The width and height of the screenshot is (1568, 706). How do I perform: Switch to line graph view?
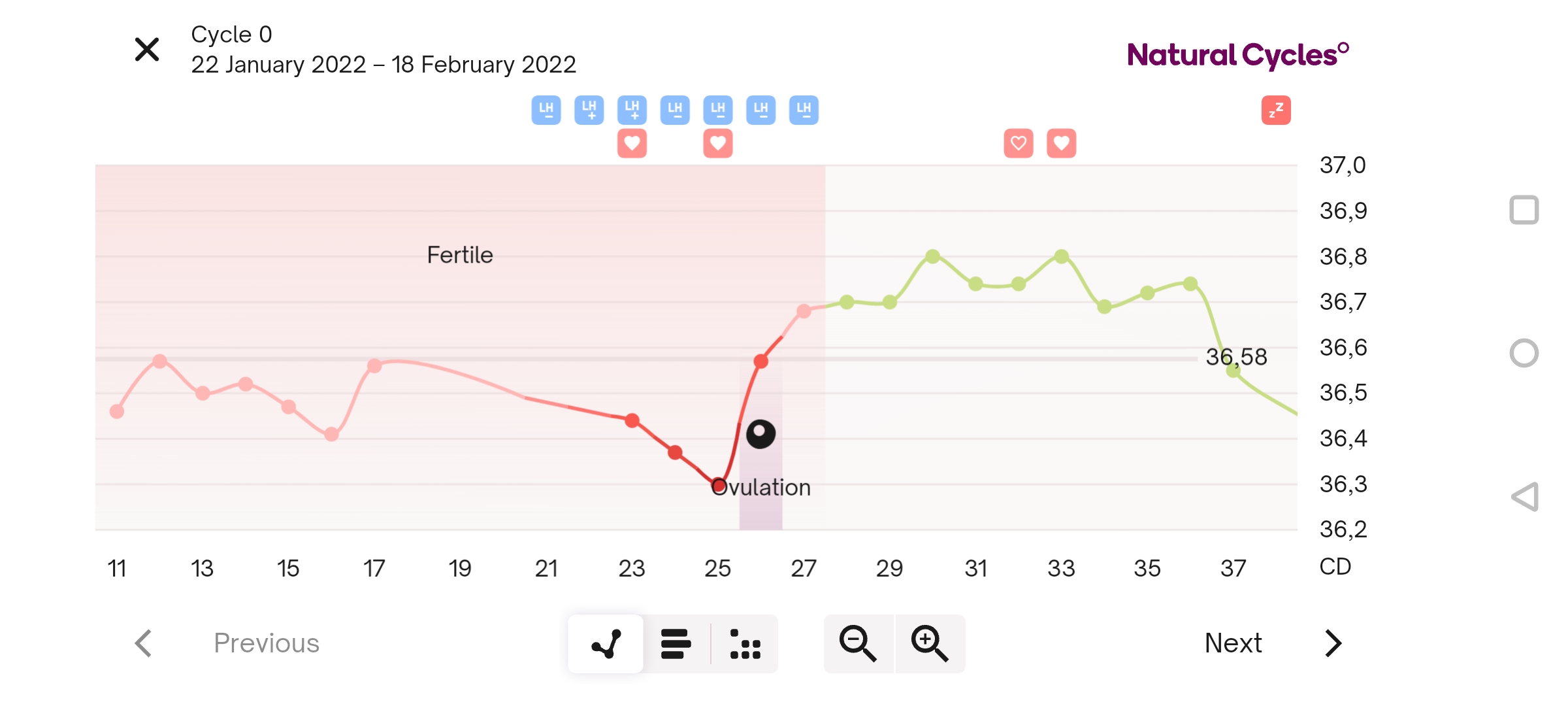tap(606, 644)
